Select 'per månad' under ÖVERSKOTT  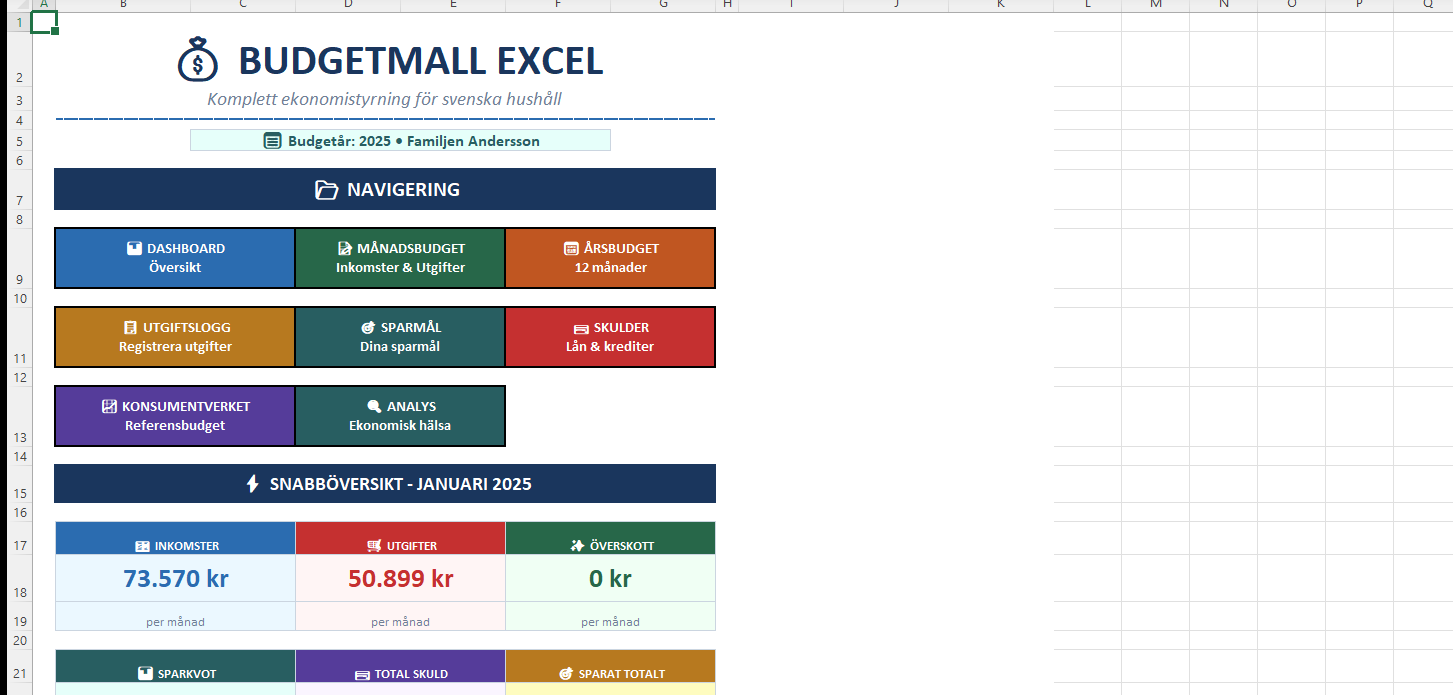(610, 621)
